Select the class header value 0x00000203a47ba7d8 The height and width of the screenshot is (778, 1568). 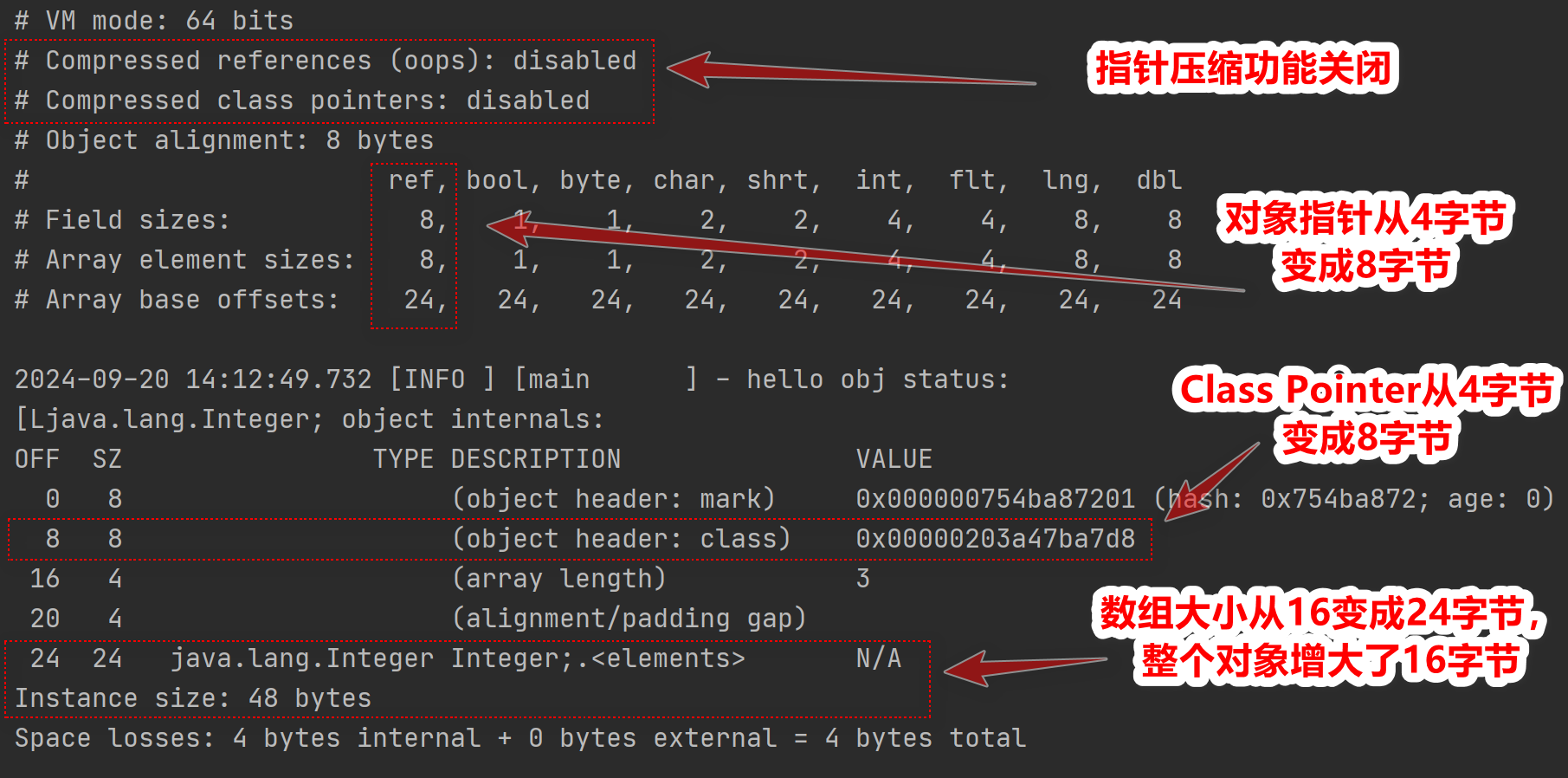995,539
